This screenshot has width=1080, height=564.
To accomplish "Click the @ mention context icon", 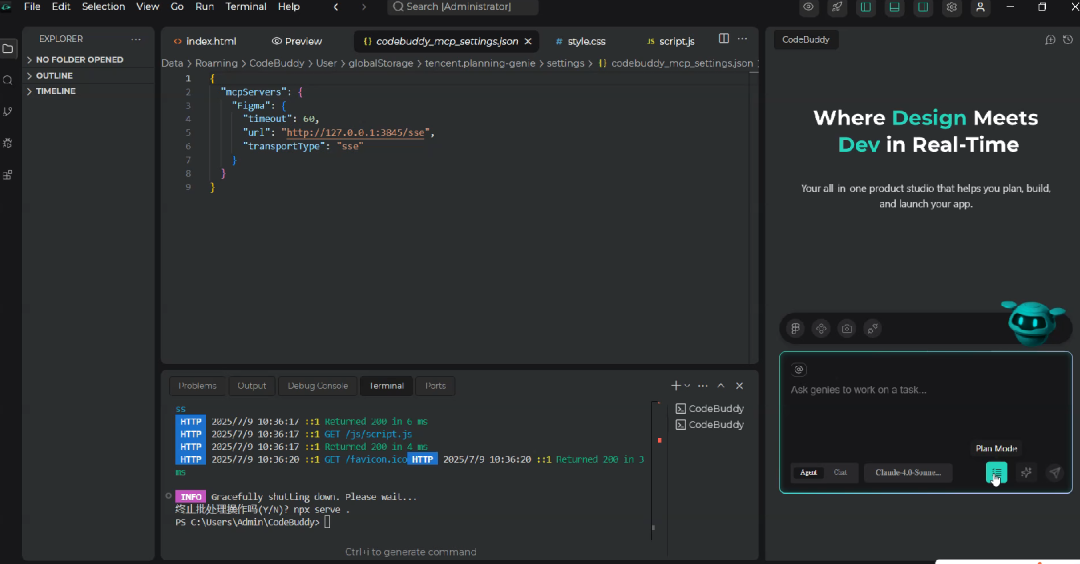I will coord(799,370).
